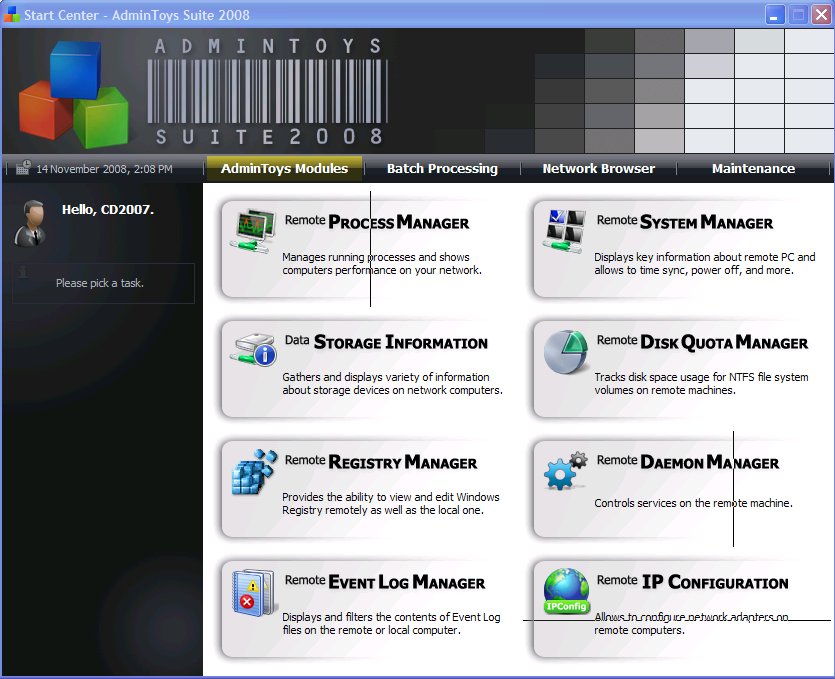Open Remote Disk Quota Manager title
Screen dimensions: 835x679
pos(702,342)
